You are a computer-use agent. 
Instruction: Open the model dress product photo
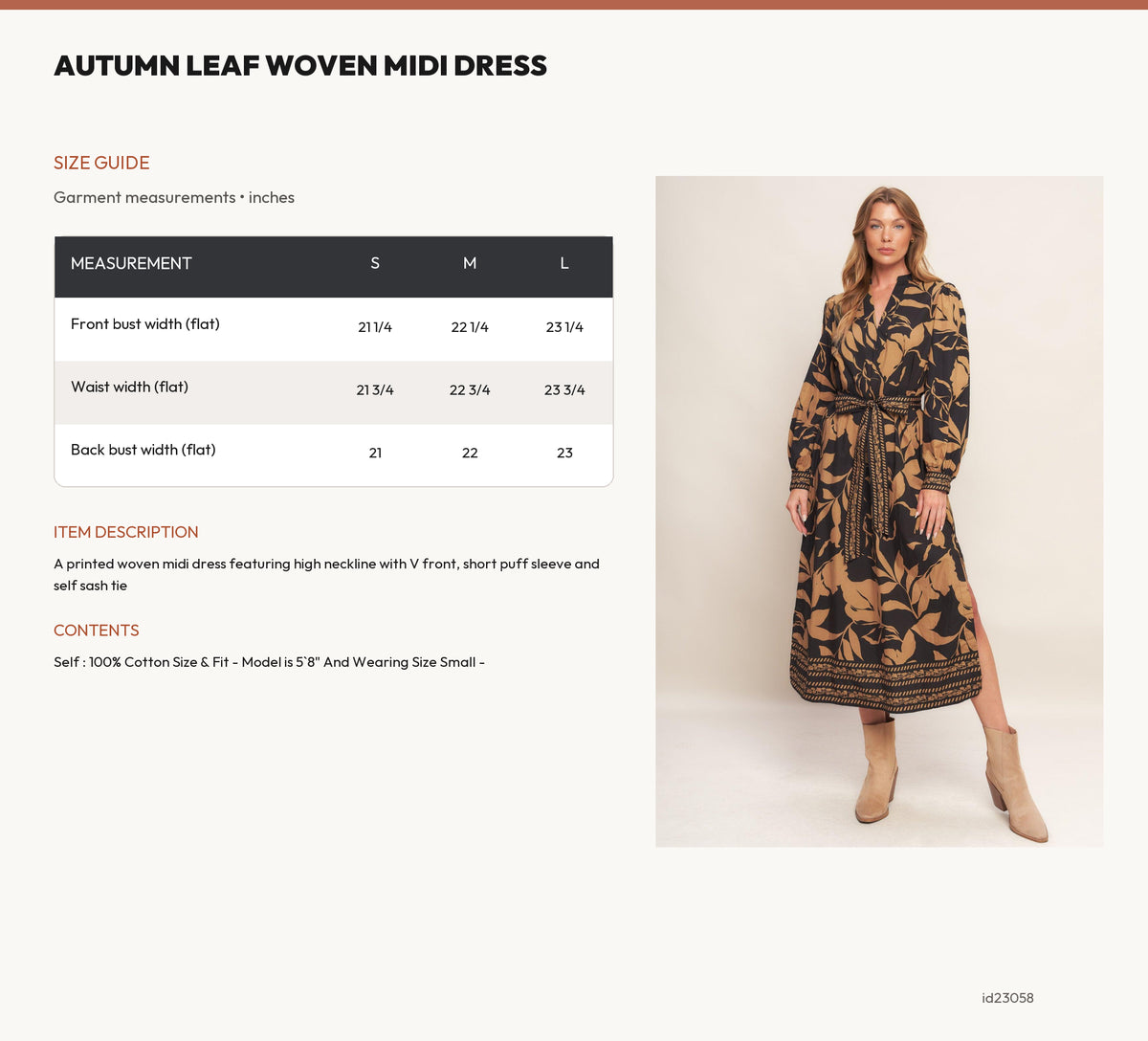[879, 511]
